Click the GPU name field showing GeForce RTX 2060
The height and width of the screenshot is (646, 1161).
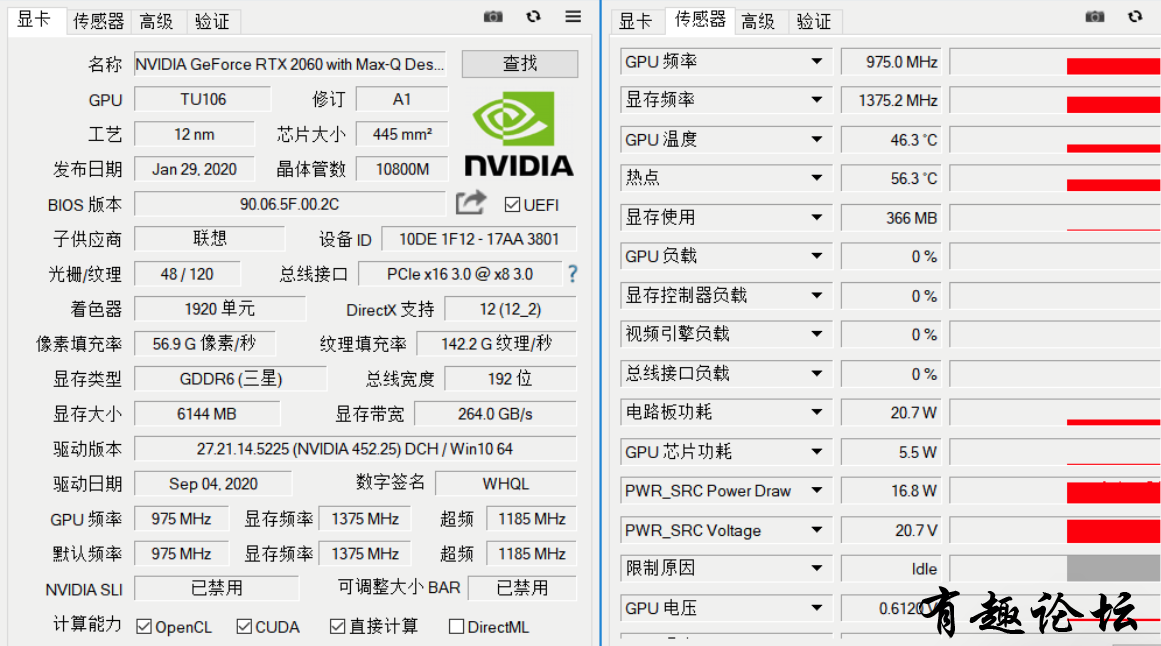coord(290,64)
